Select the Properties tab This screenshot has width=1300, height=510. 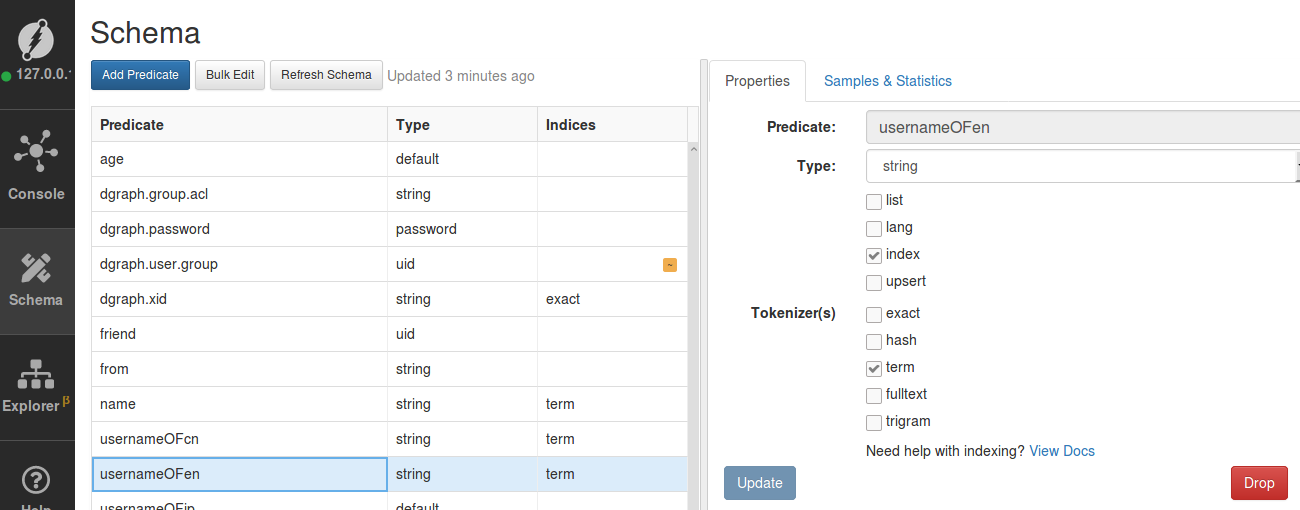pyautogui.click(x=757, y=81)
